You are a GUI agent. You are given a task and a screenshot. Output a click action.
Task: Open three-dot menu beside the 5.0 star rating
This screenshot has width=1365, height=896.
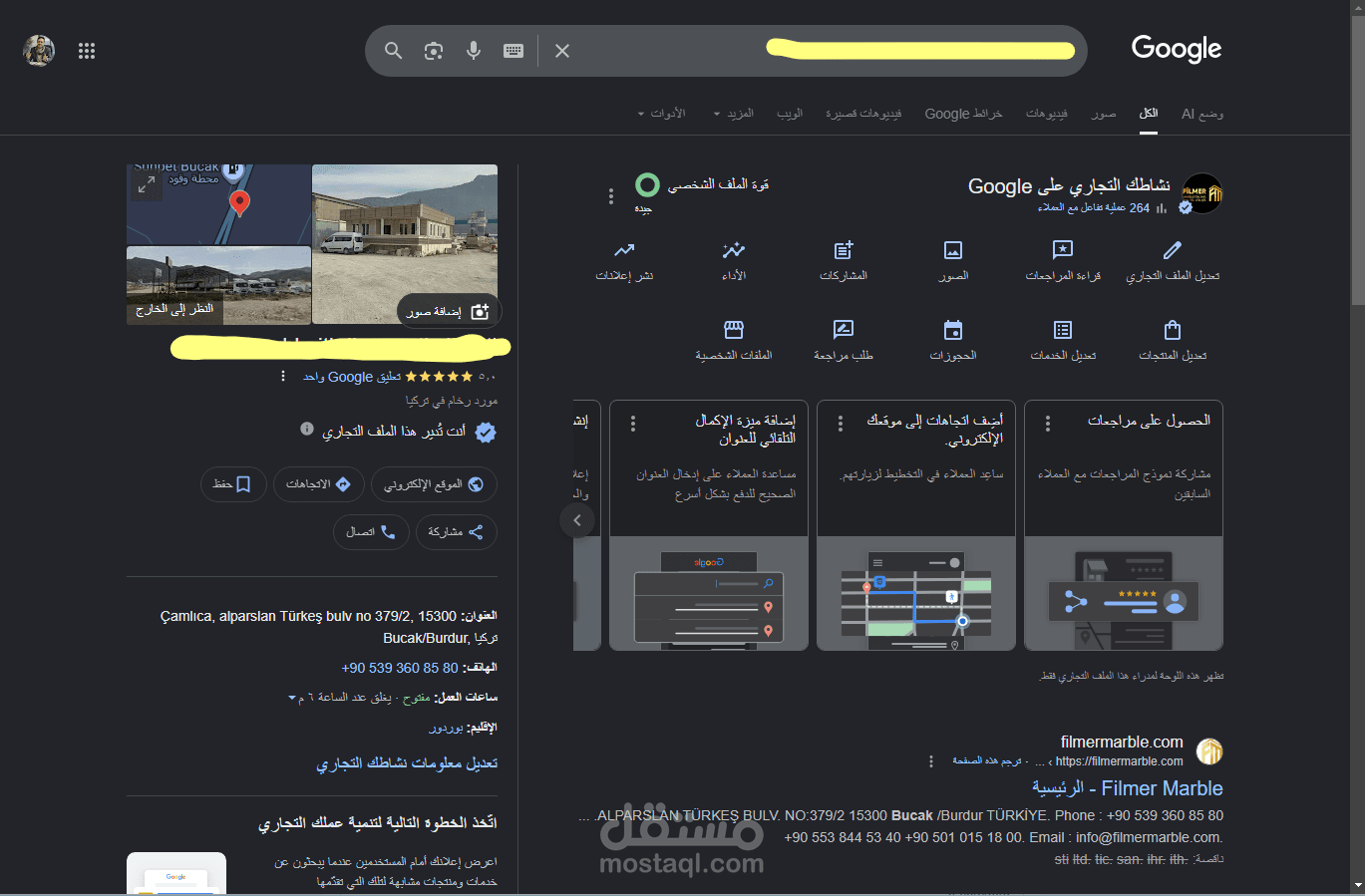283,376
